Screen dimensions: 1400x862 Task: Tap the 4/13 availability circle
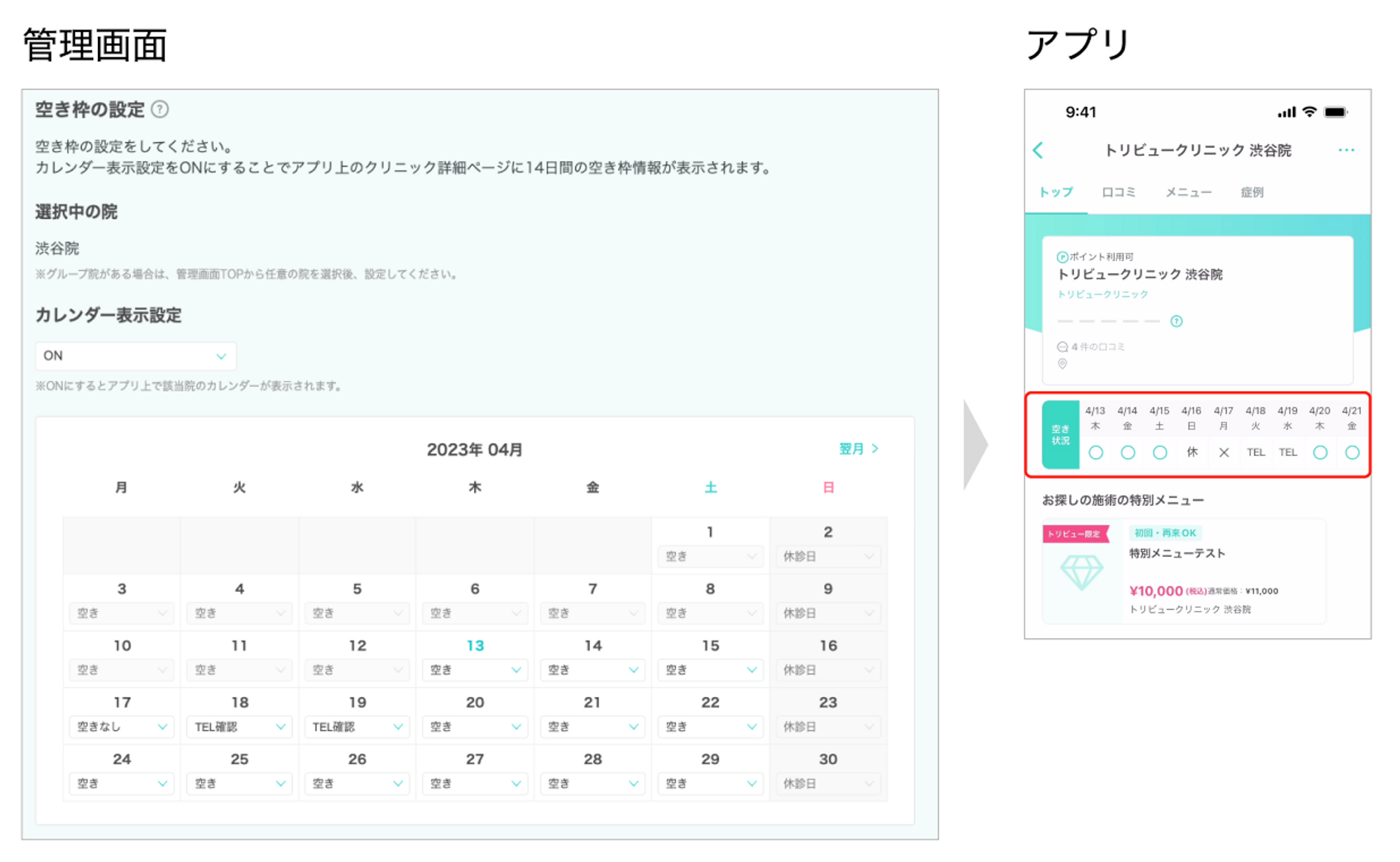(x=1095, y=453)
